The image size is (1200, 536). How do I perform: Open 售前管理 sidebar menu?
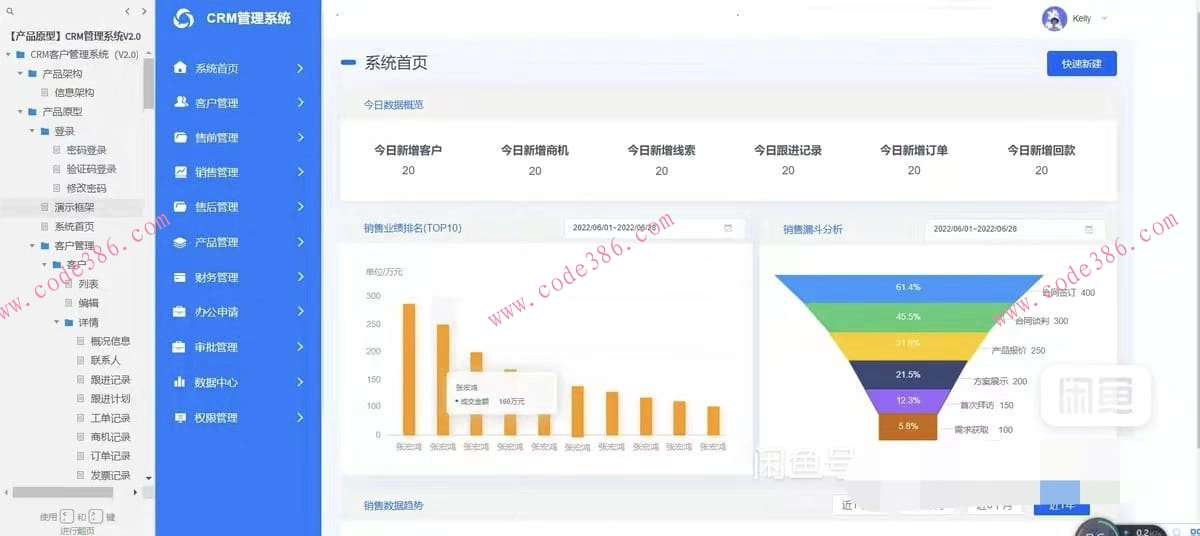(238, 137)
